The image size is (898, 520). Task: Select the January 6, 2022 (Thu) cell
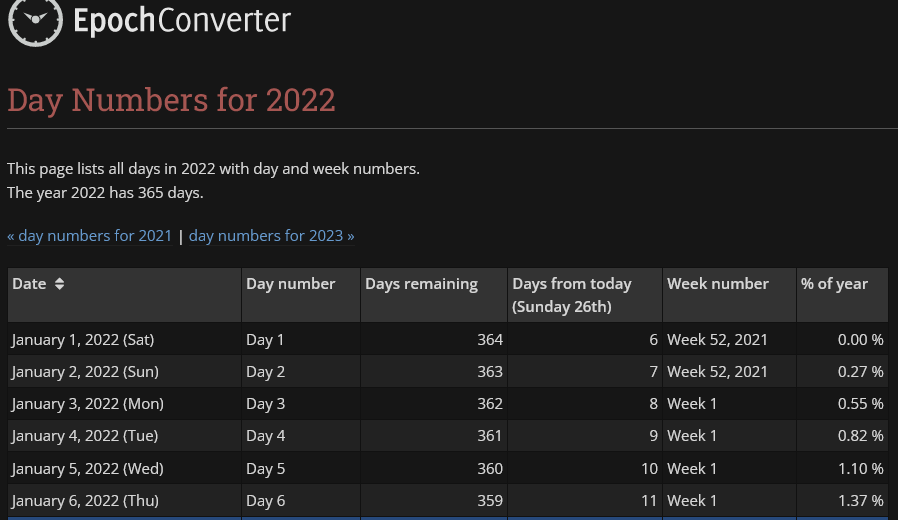tap(124, 501)
